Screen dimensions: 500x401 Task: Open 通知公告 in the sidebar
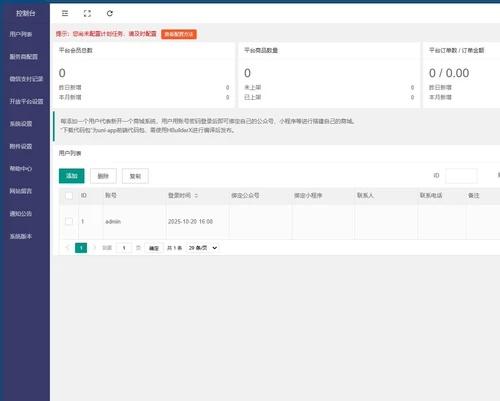21,214
